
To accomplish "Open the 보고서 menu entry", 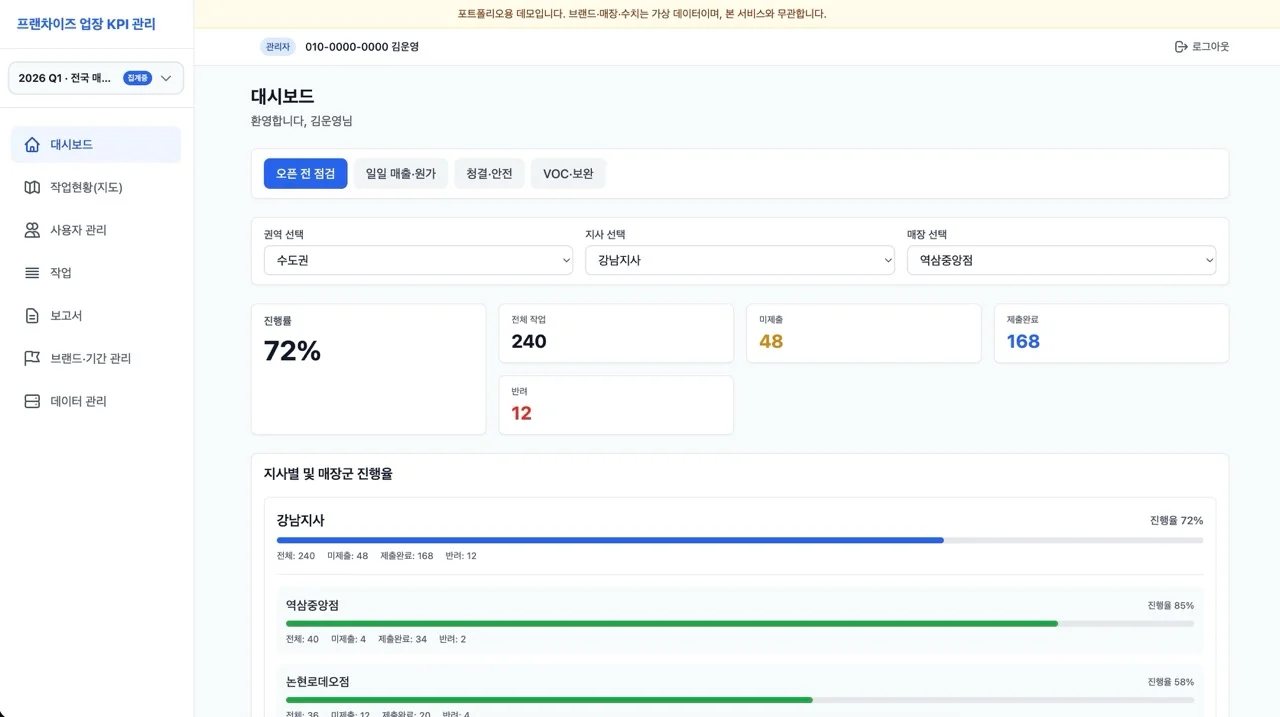I will tap(96, 316).
